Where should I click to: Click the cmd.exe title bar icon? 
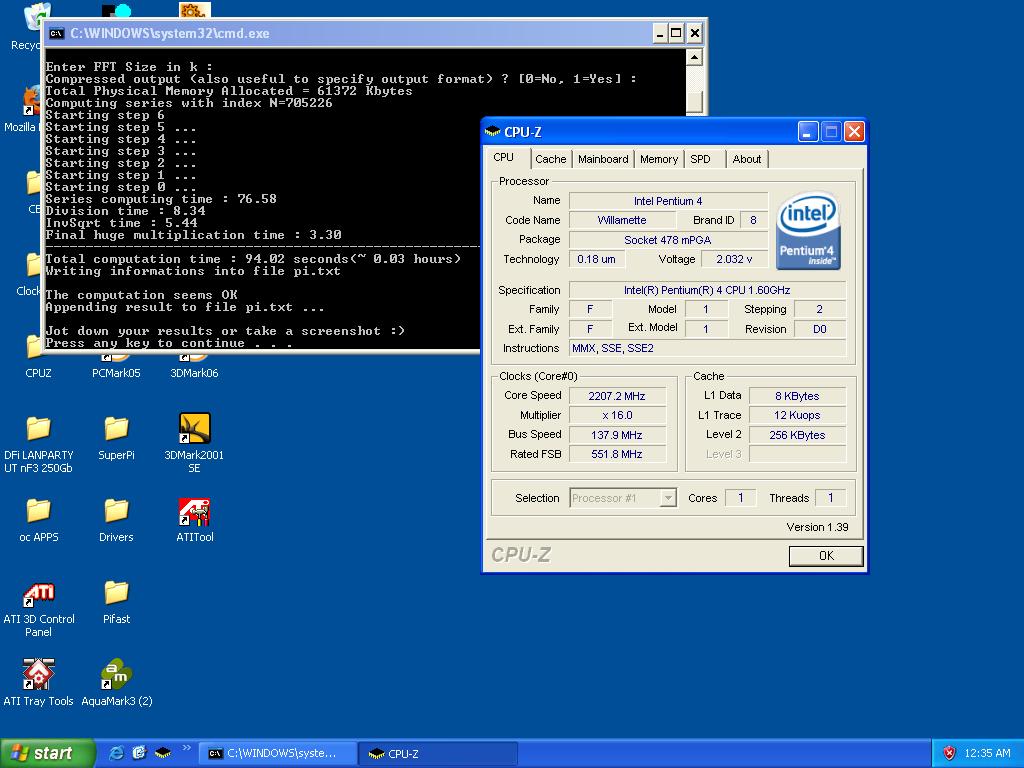click(57, 33)
